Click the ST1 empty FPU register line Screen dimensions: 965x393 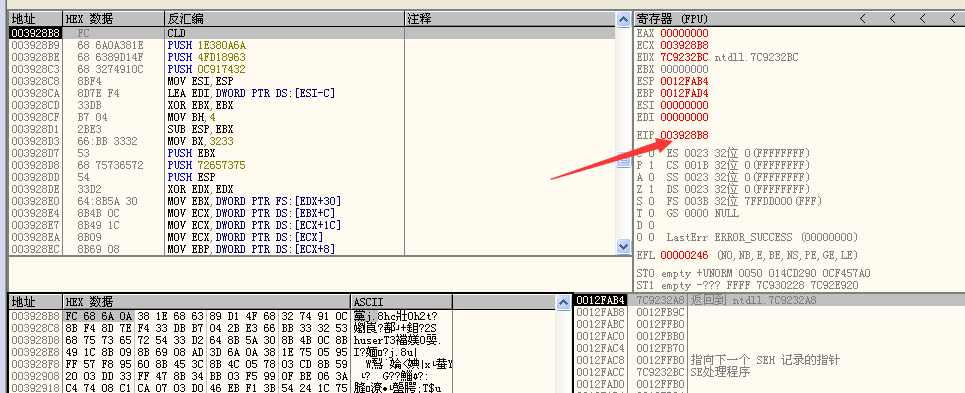748,285
